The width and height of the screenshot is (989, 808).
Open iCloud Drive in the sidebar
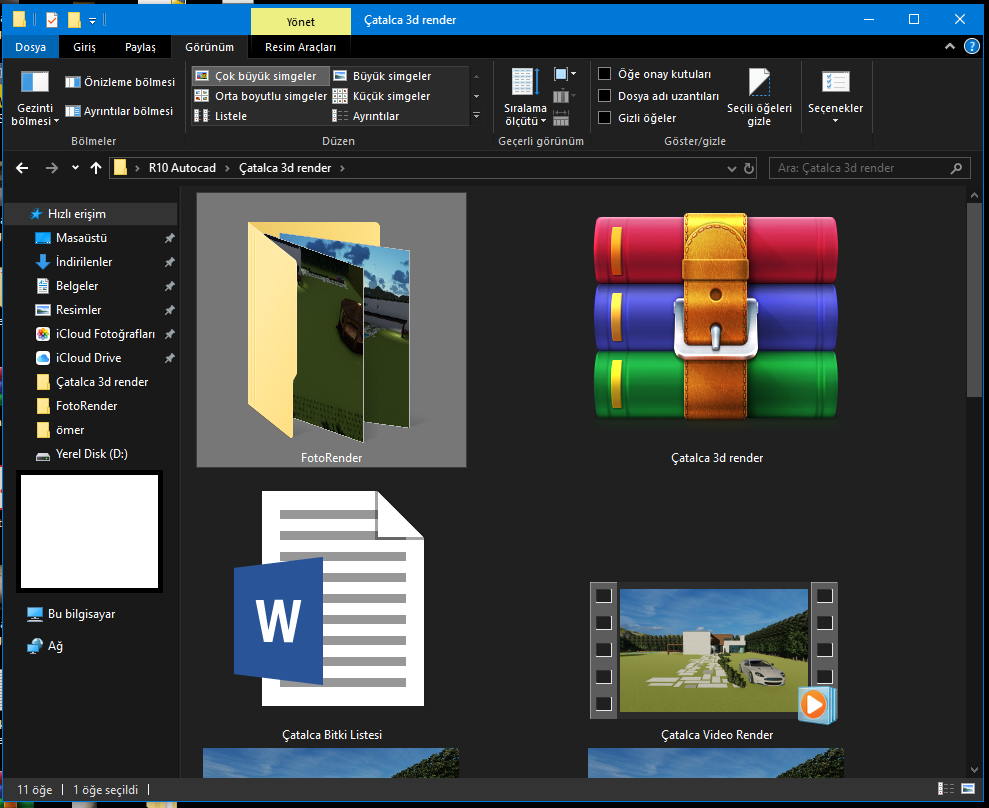pos(90,358)
